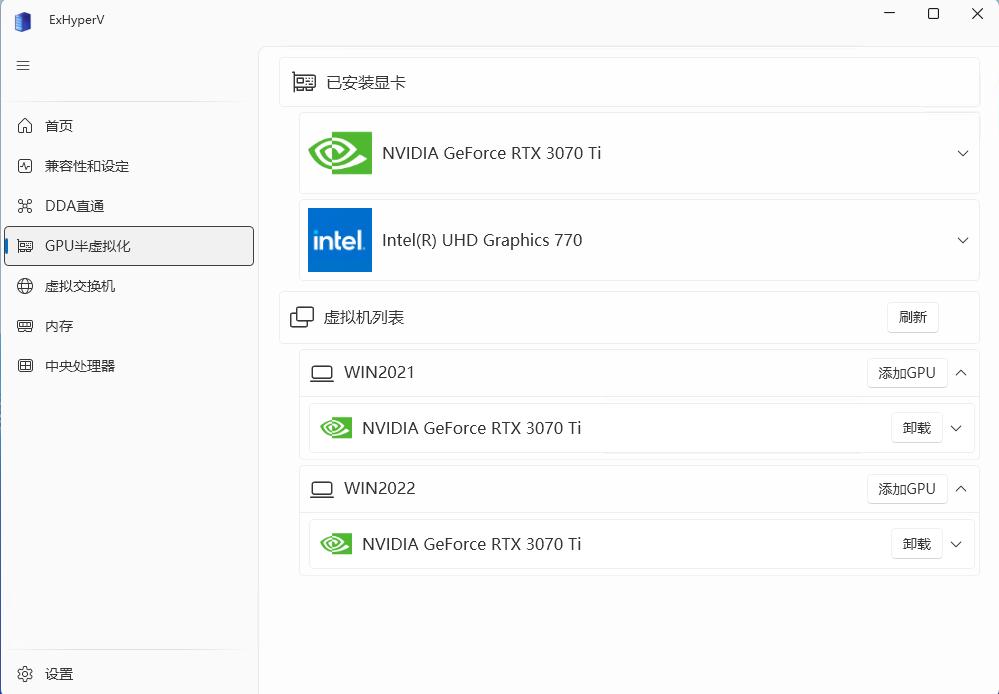Click 添加GPU for WIN2021
Image resolution: width=999 pixels, height=694 pixels.
[x=906, y=373]
